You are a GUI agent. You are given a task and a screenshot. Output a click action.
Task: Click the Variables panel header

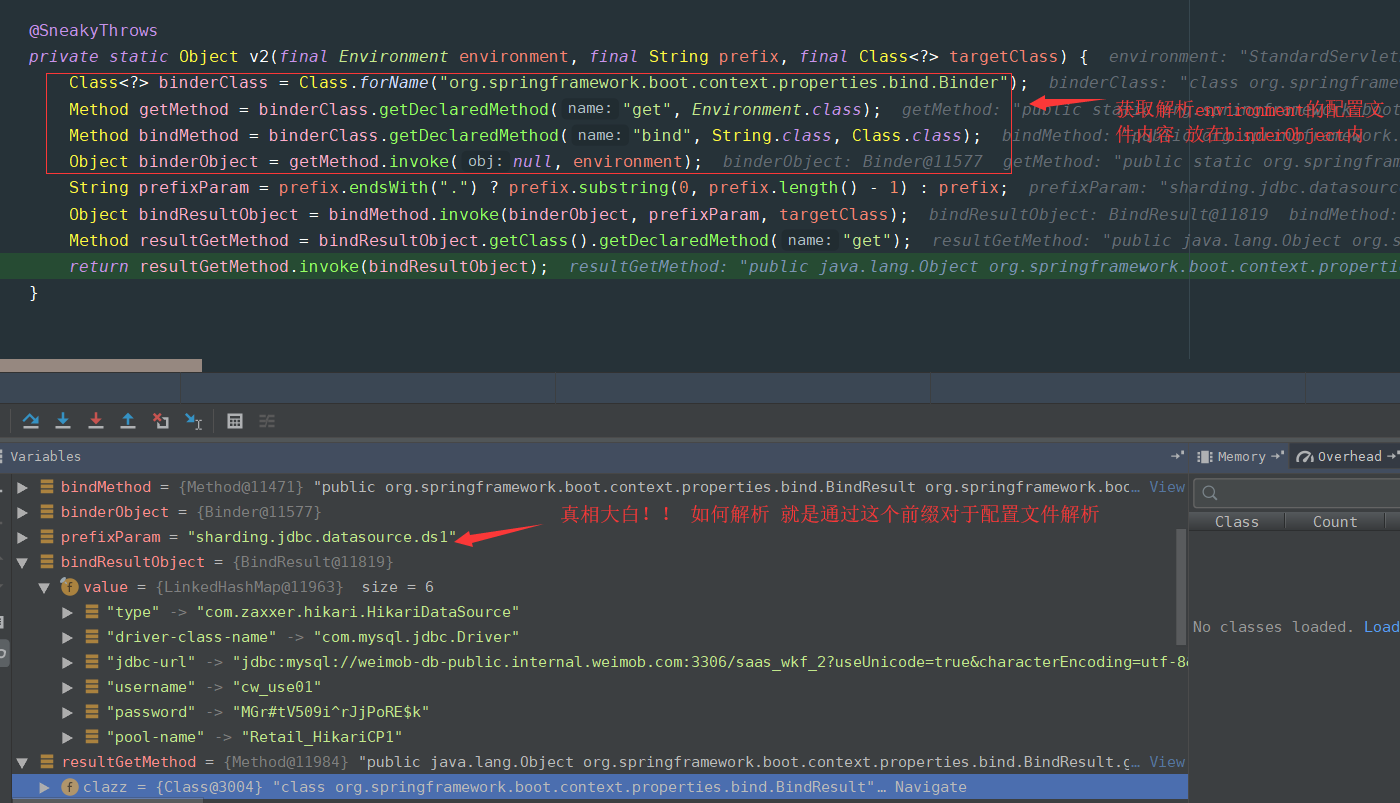tap(46, 456)
